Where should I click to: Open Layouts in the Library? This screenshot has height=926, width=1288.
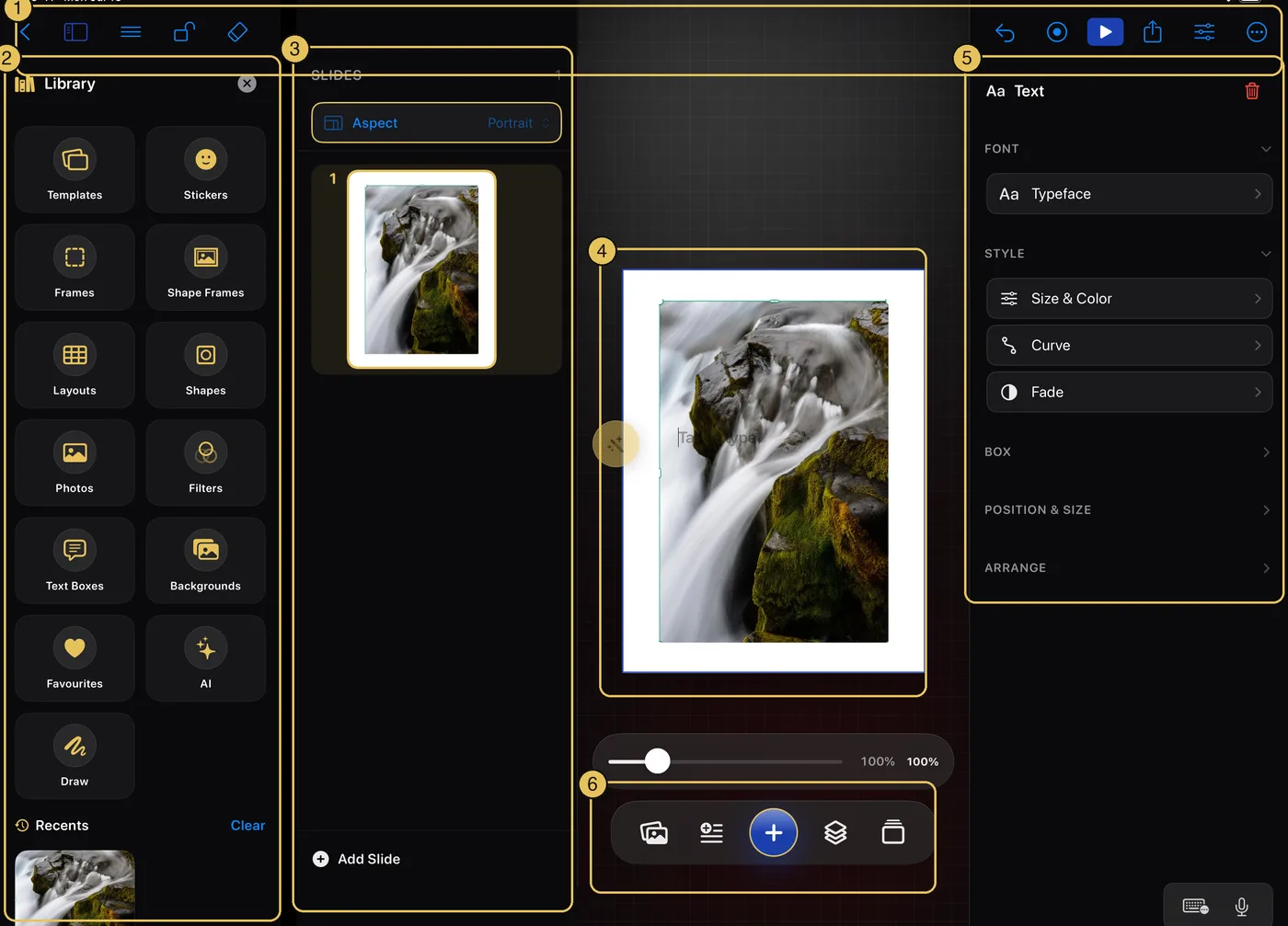75,365
